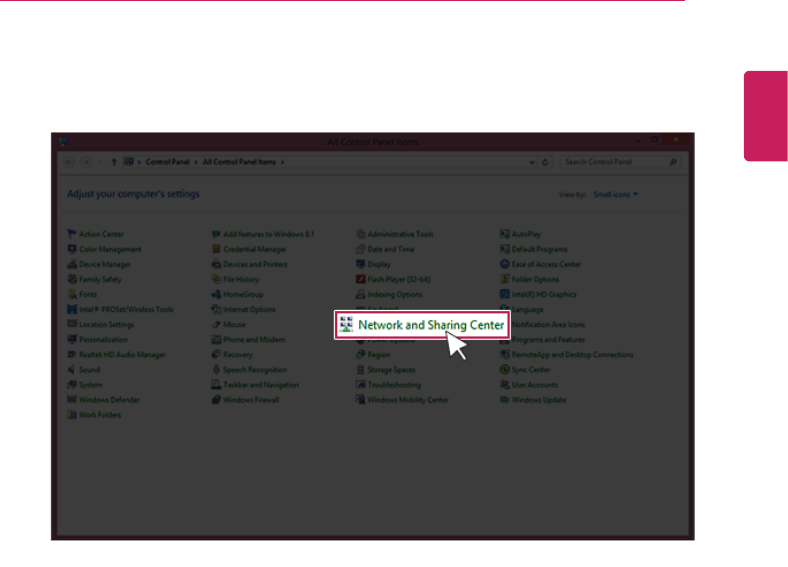Open Taskbar and Navigation icon
788x567 pixels.
coord(216,385)
